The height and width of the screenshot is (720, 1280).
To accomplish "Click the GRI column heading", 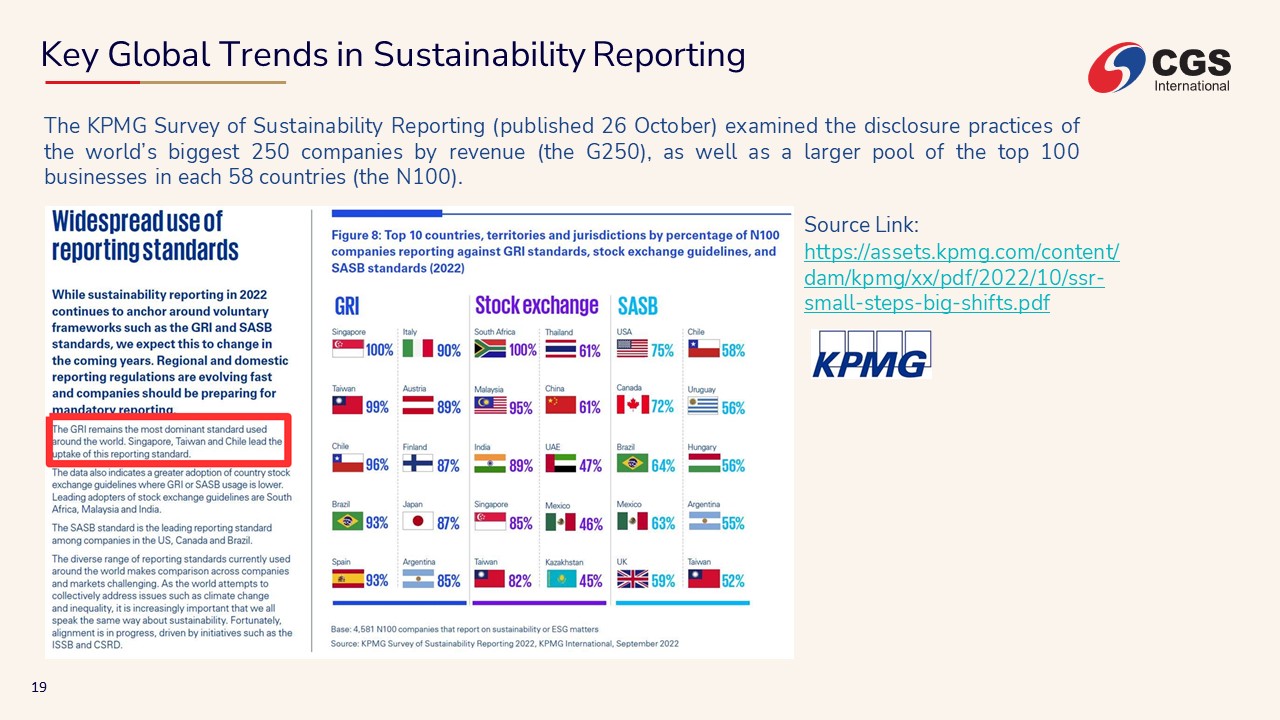I will coord(347,306).
